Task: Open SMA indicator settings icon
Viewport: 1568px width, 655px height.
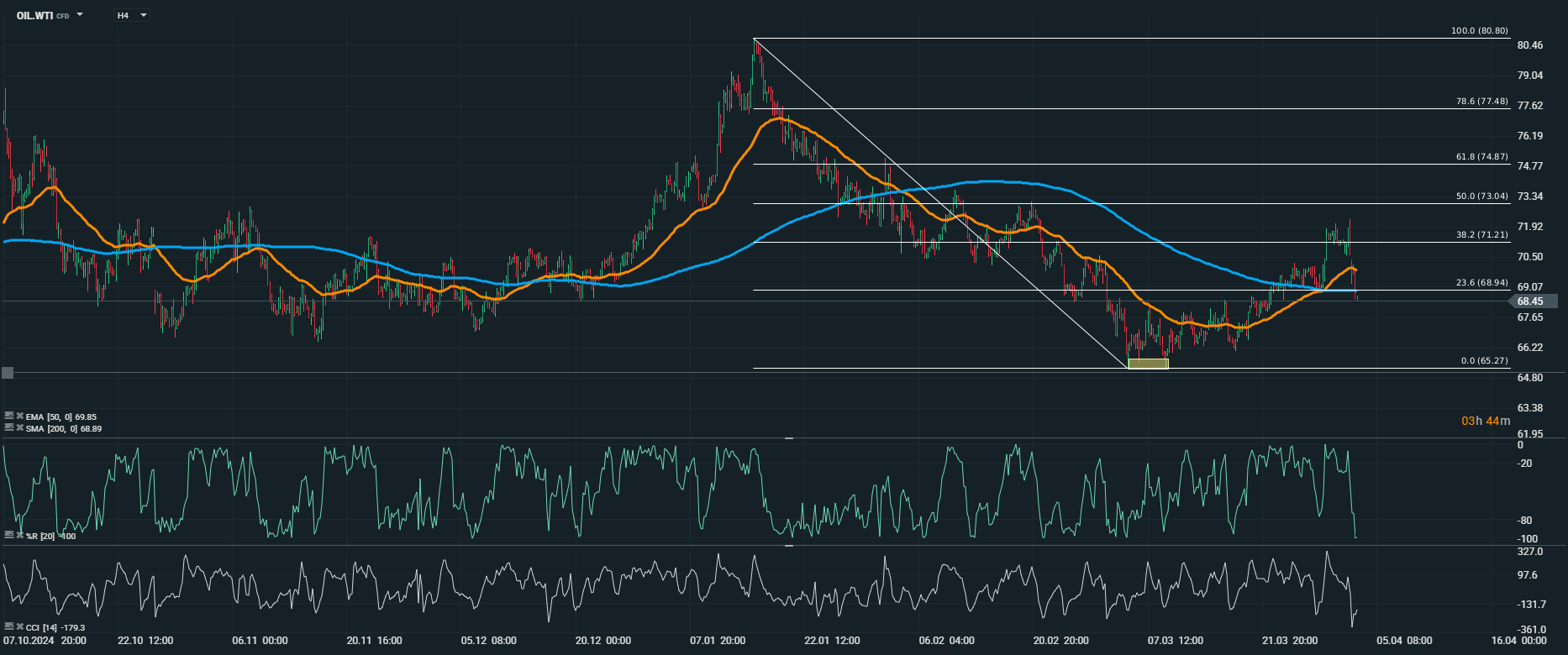Action: click(9, 427)
